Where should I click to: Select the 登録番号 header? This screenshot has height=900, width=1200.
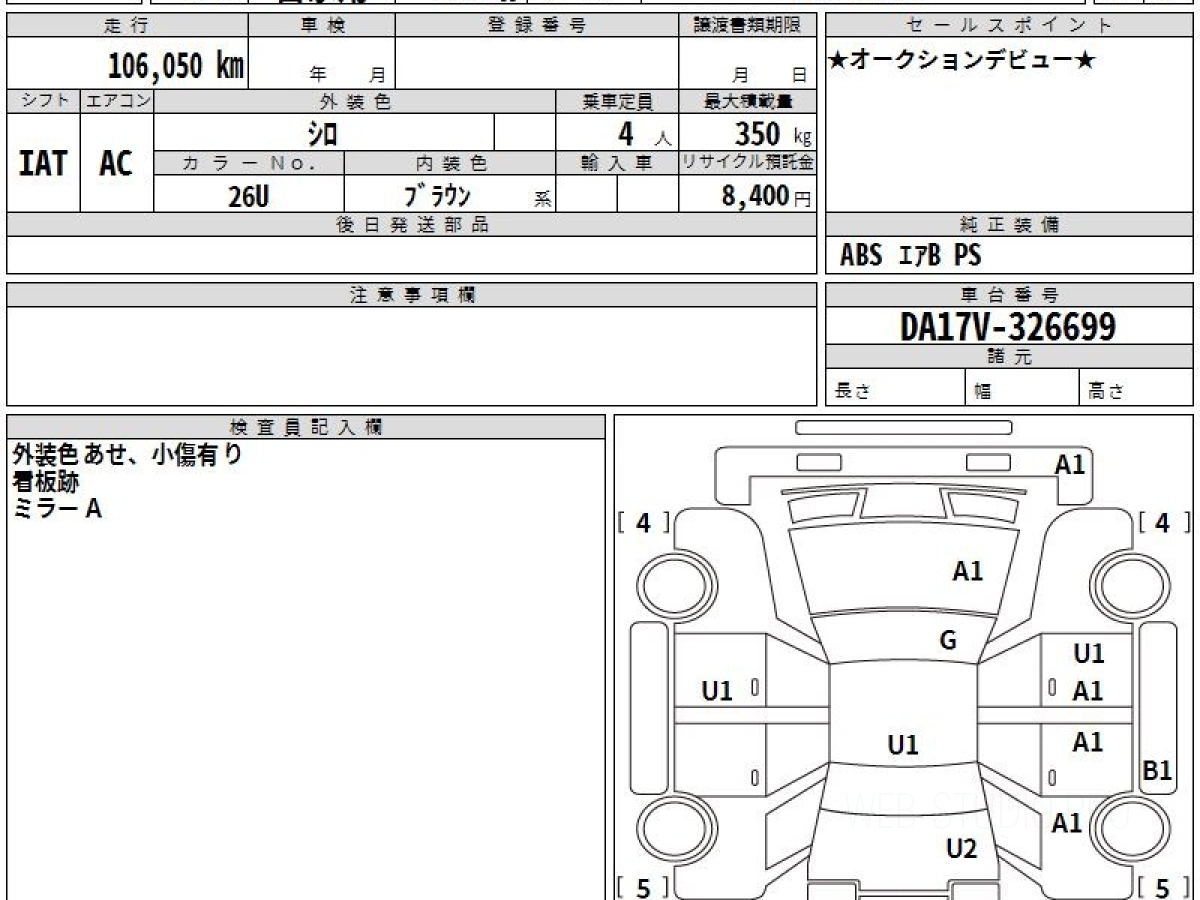(x=537, y=26)
